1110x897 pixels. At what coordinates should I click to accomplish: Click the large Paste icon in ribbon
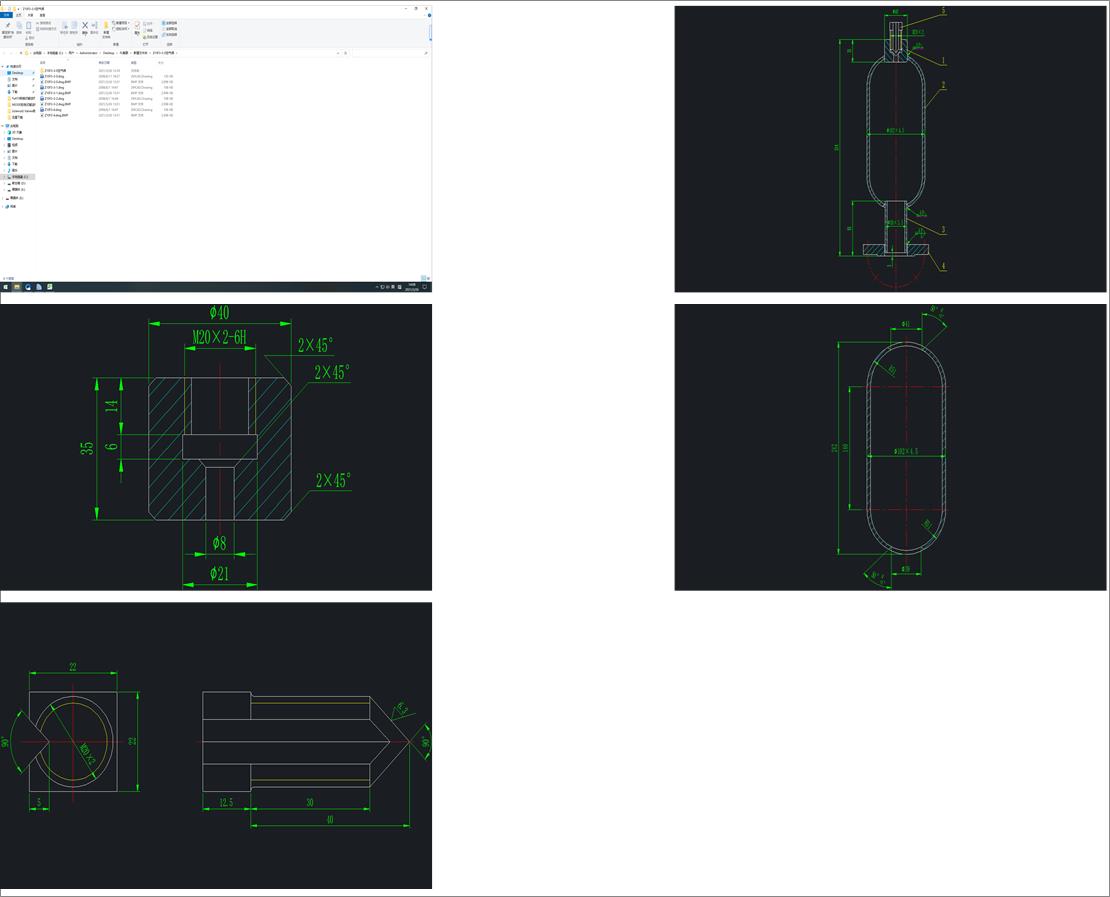point(28,28)
